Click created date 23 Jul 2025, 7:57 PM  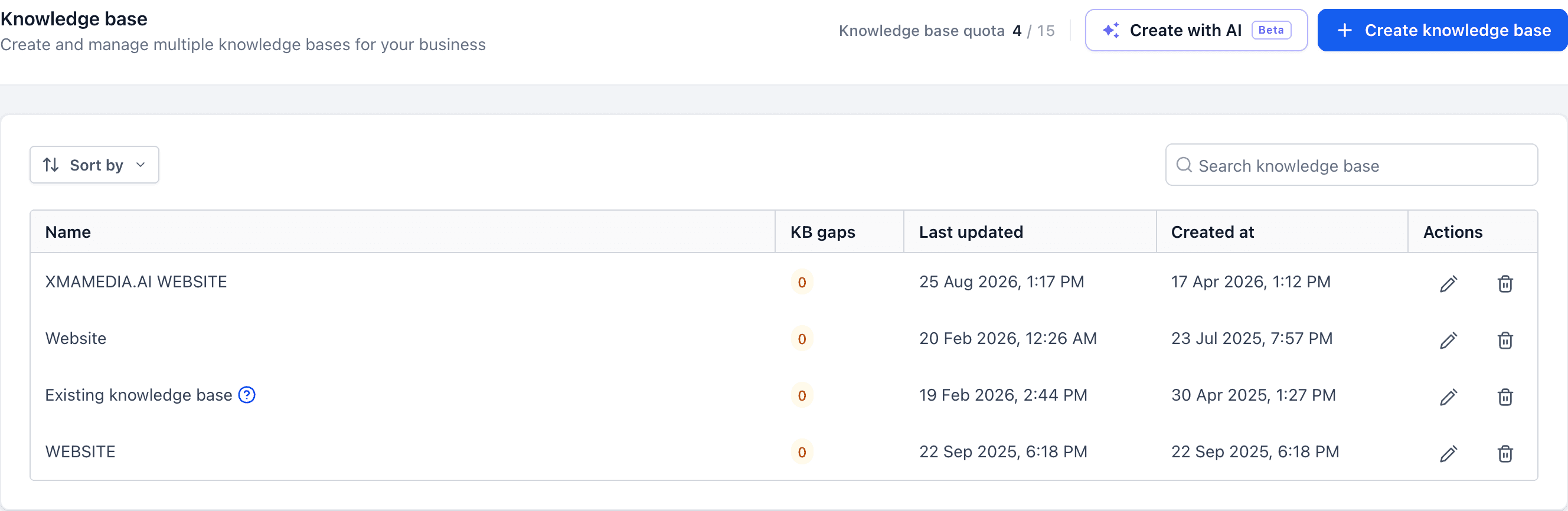[1252, 338]
